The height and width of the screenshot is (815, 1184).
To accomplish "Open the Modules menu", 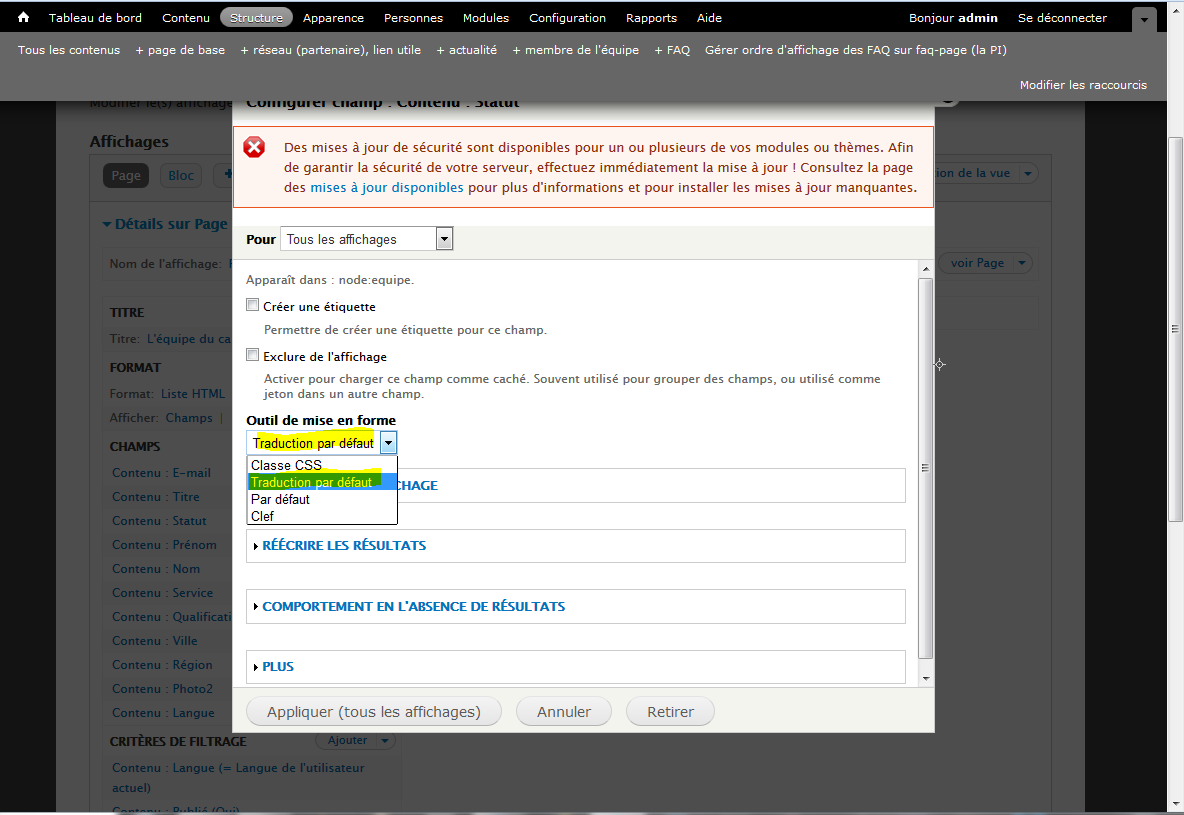I will [485, 18].
